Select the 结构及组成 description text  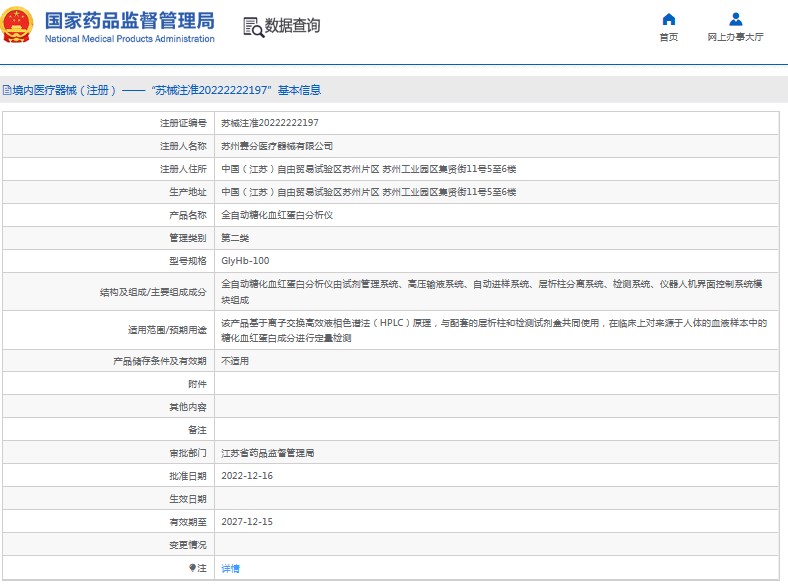pyautogui.click(x=492, y=292)
